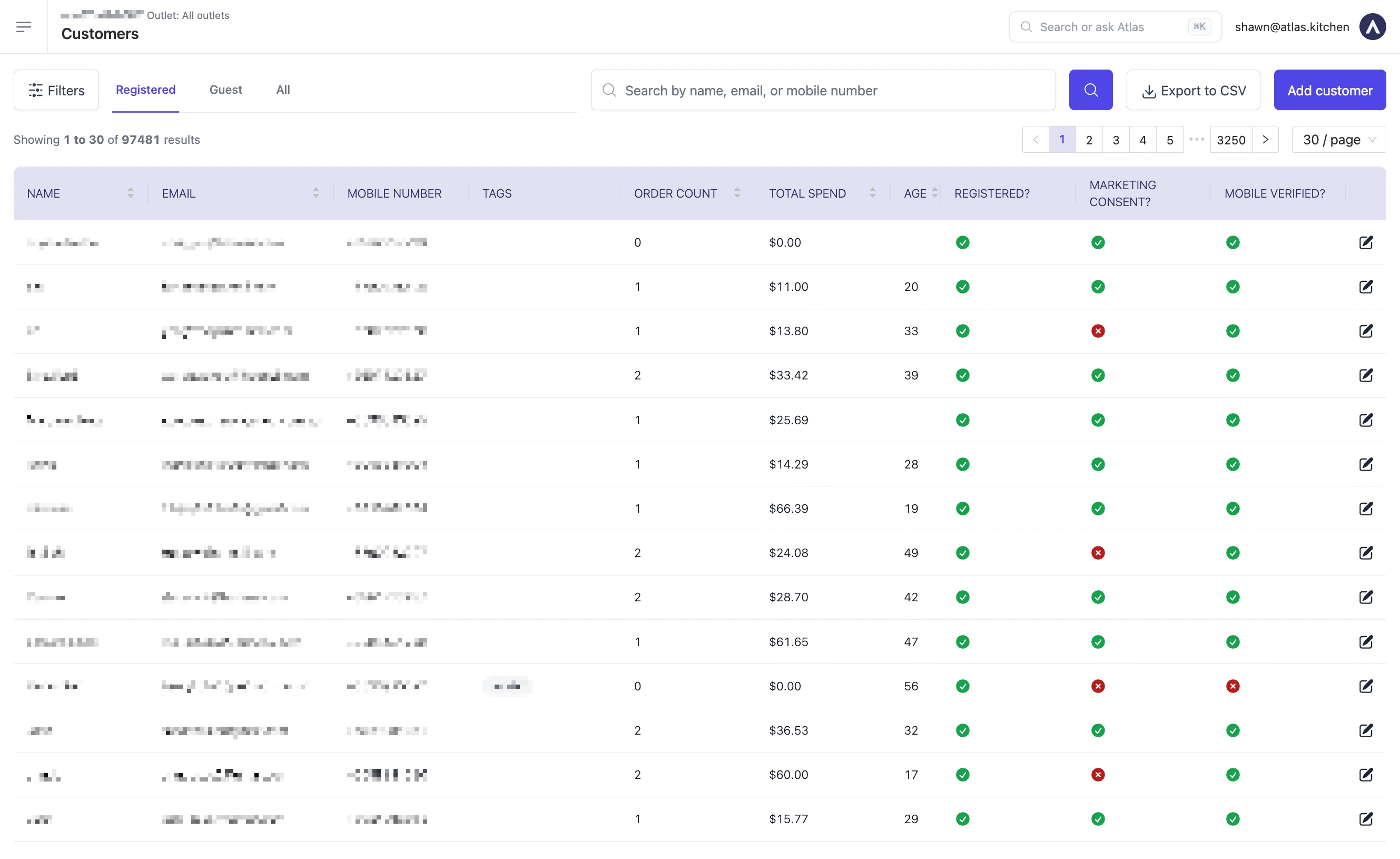The height and width of the screenshot is (859, 1400).
Task: Click red mobile verified mark on age 56 row
Action: click(x=1233, y=686)
